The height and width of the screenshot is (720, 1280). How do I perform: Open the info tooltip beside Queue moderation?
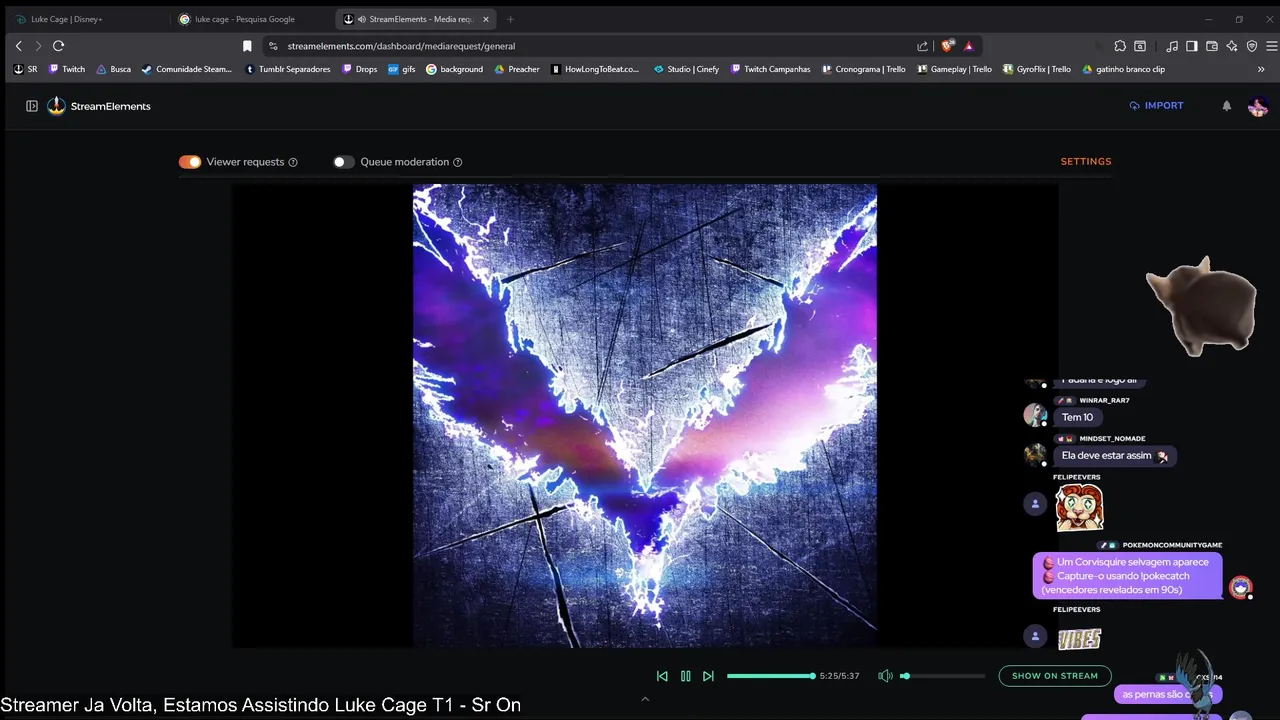458,162
